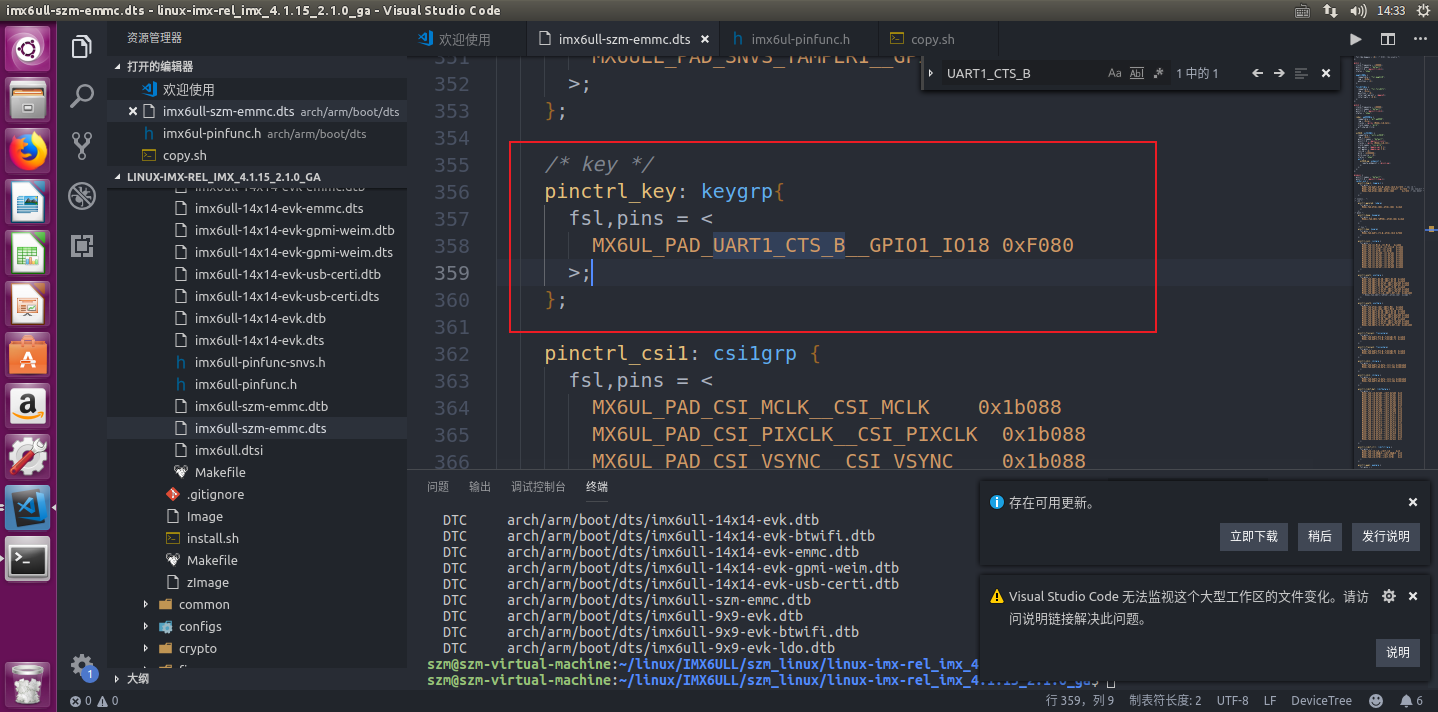The width and height of the screenshot is (1438, 712).
Task: Open the Trash from the dock
Action: pos(28,683)
